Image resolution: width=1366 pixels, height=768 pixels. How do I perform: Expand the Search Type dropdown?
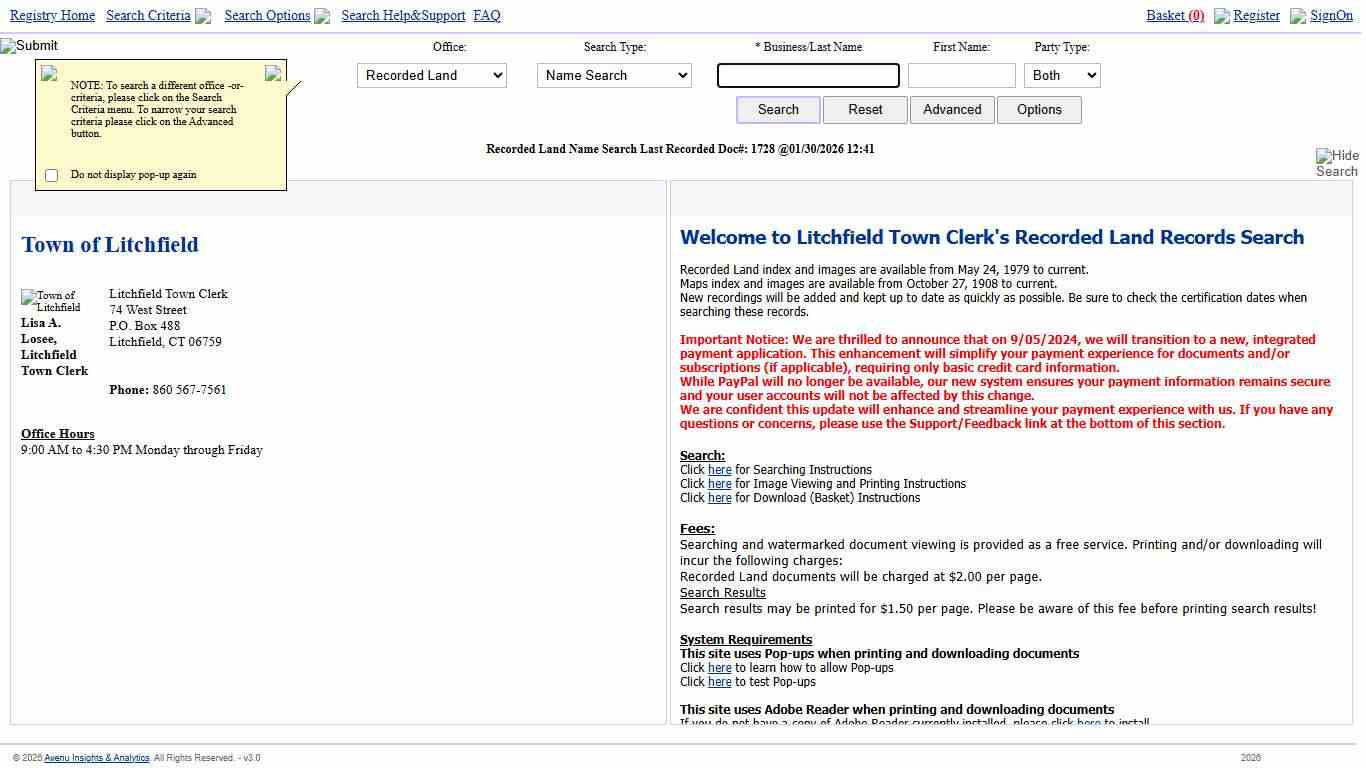click(613, 75)
